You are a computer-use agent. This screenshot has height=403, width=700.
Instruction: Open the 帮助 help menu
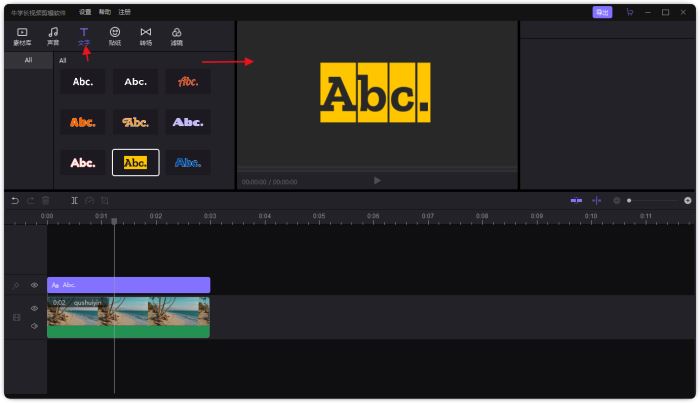(x=105, y=12)
